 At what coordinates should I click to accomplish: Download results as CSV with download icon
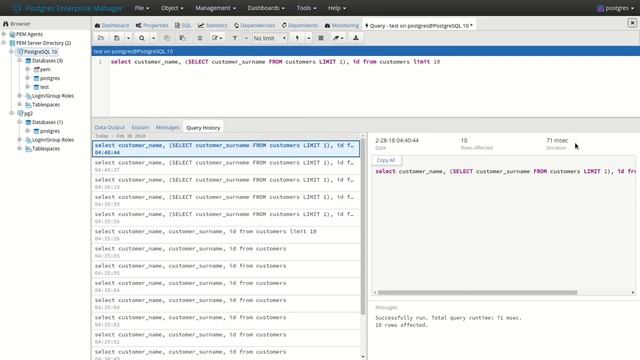click(x=356, y=38)
